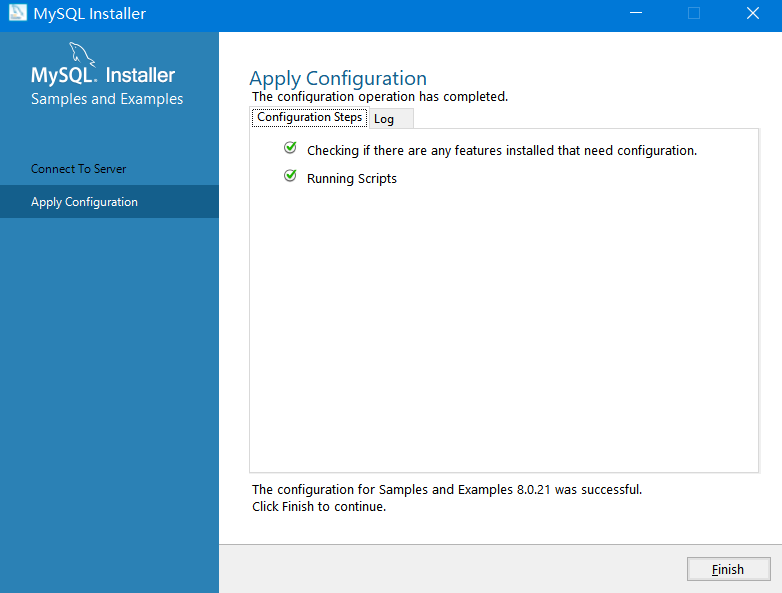The height and width of the screenshot is (593, 782).
Task: Minimize the MySQL Installer window
Action: [x=635, y=14]
